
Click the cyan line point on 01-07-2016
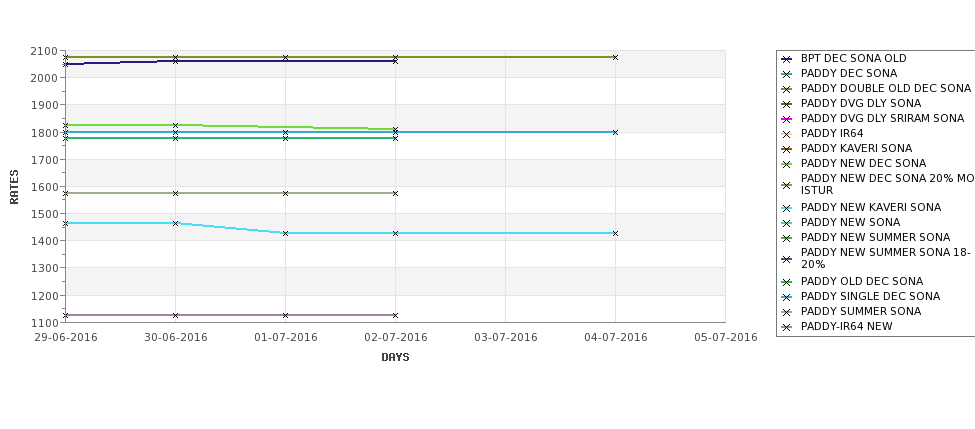point(285,233)
